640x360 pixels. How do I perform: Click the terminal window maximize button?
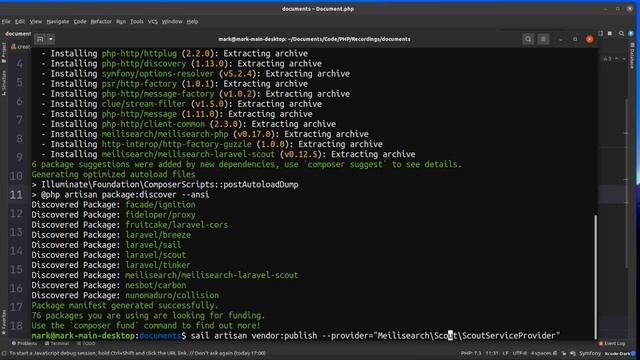(x=575, y=39)
